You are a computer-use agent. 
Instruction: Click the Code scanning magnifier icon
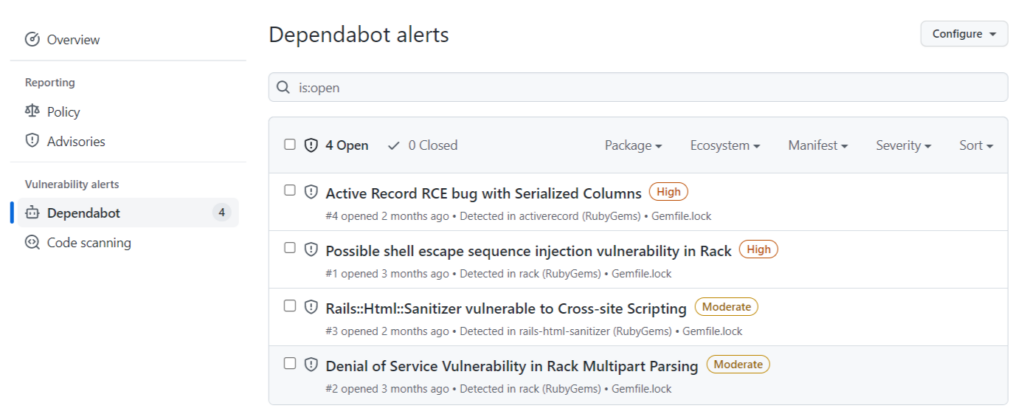coord(32,243)
